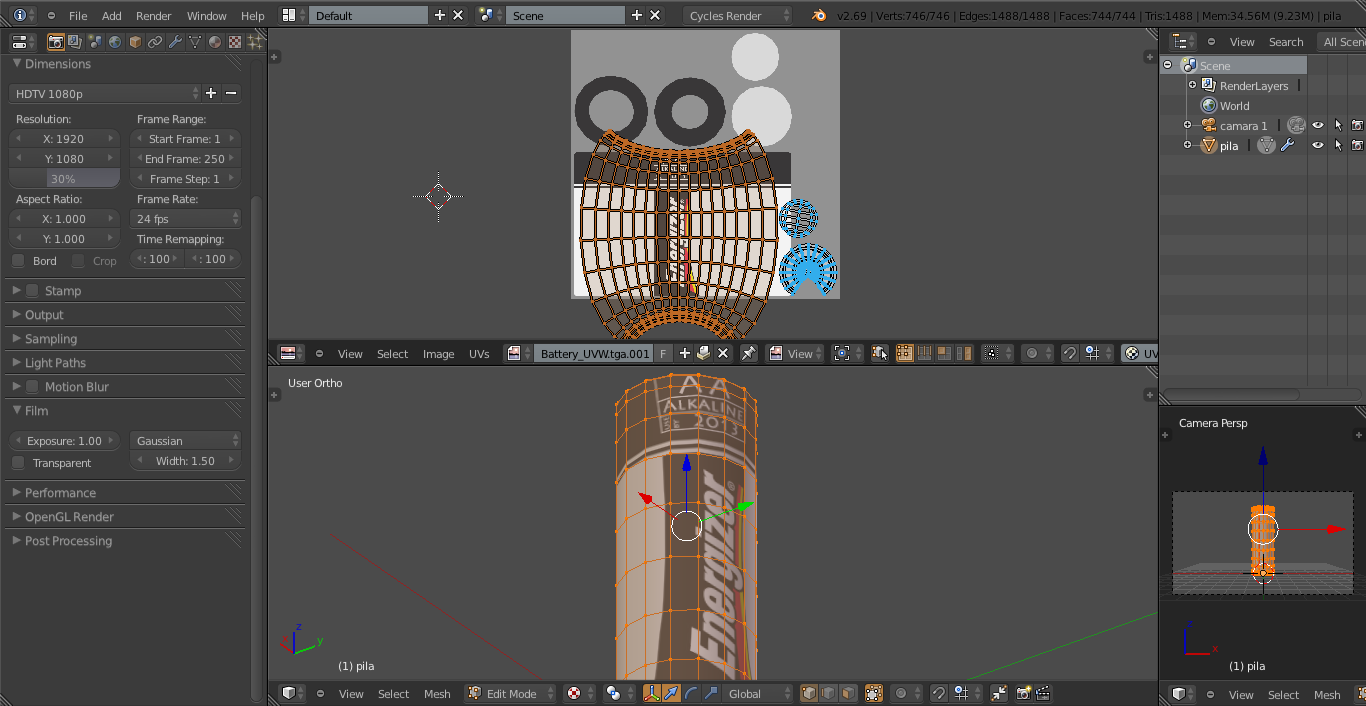
Task: Adjust the Exposure 1.00 slider
Action: 64,441
